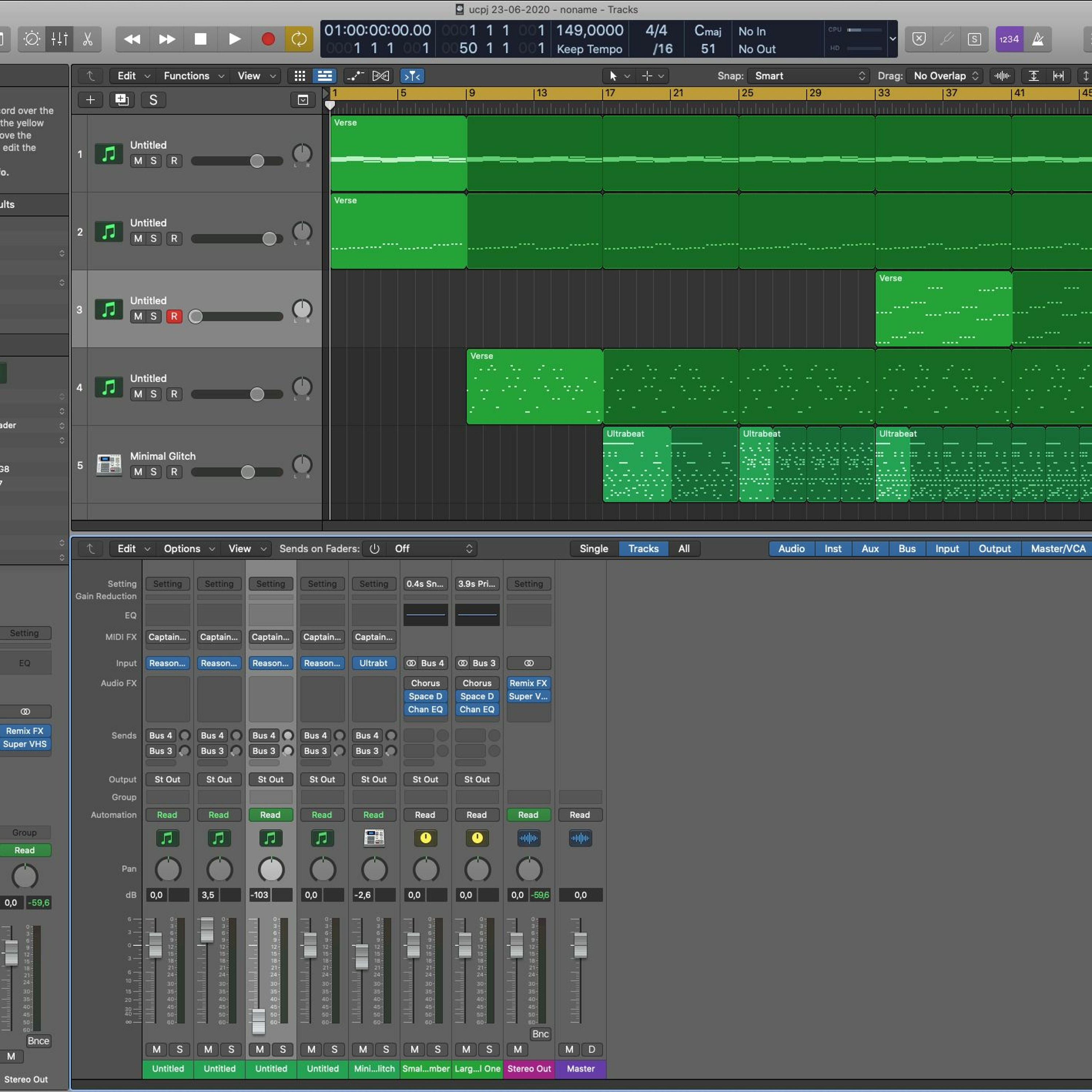Viewport: 1092px width, 1092px height.
Task: Disable record arm on track 3
Action: 174,317
